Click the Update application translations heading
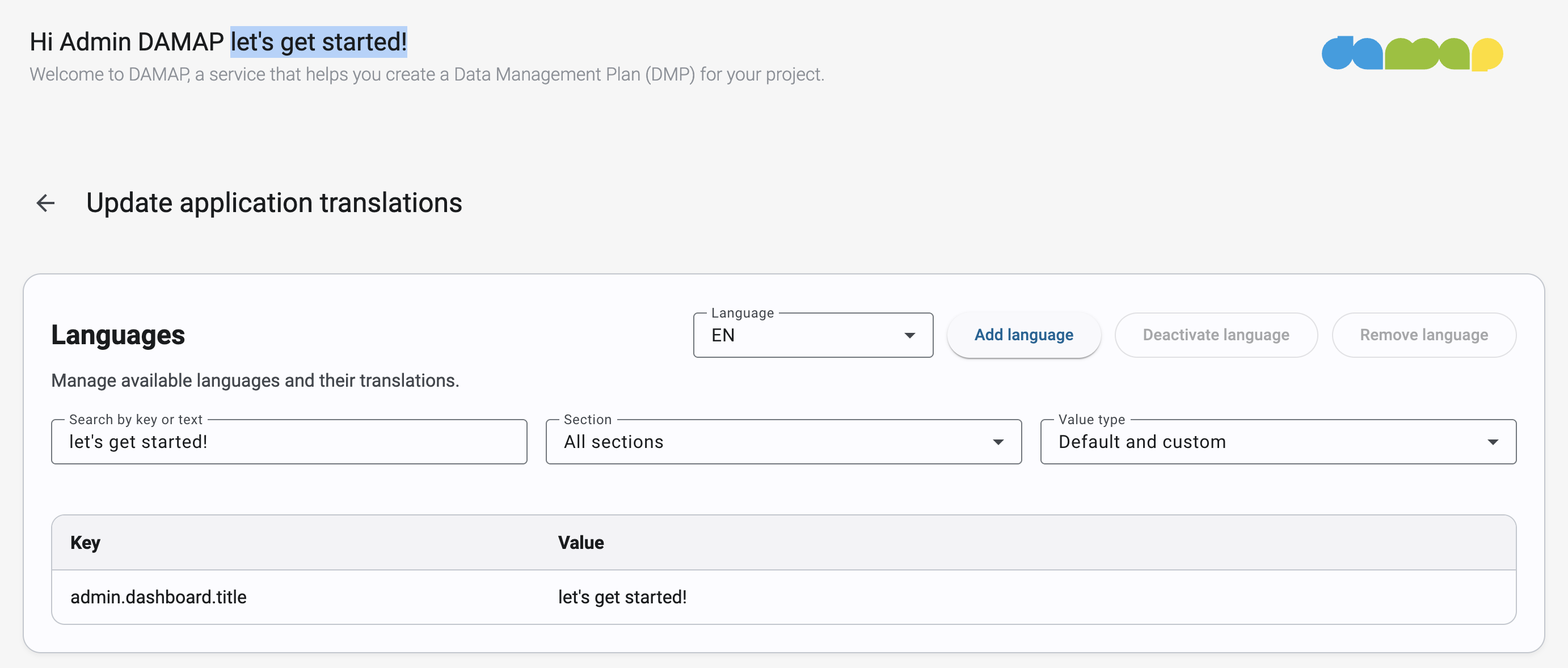Image resolution: width=1568 pixels, height=668 pixels. coord(274,202)
